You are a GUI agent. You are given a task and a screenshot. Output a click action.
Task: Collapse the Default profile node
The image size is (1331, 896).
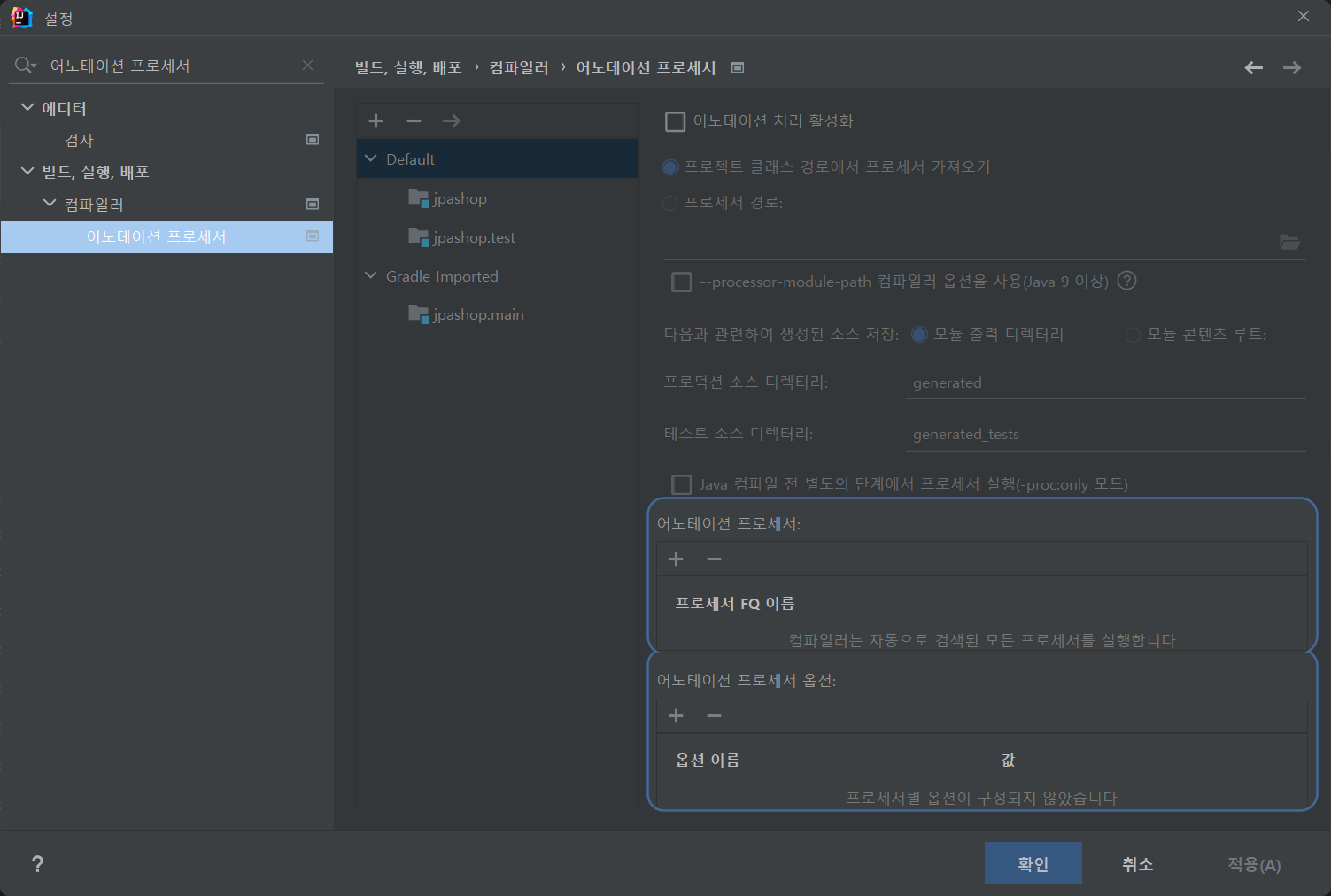(x=371, y=158)
